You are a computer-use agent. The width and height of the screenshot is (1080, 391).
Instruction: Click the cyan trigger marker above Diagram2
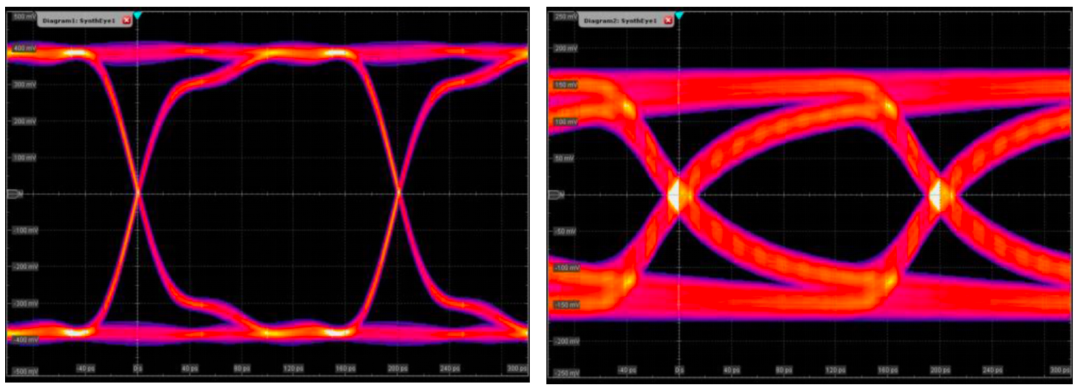(x=679, y=15)
